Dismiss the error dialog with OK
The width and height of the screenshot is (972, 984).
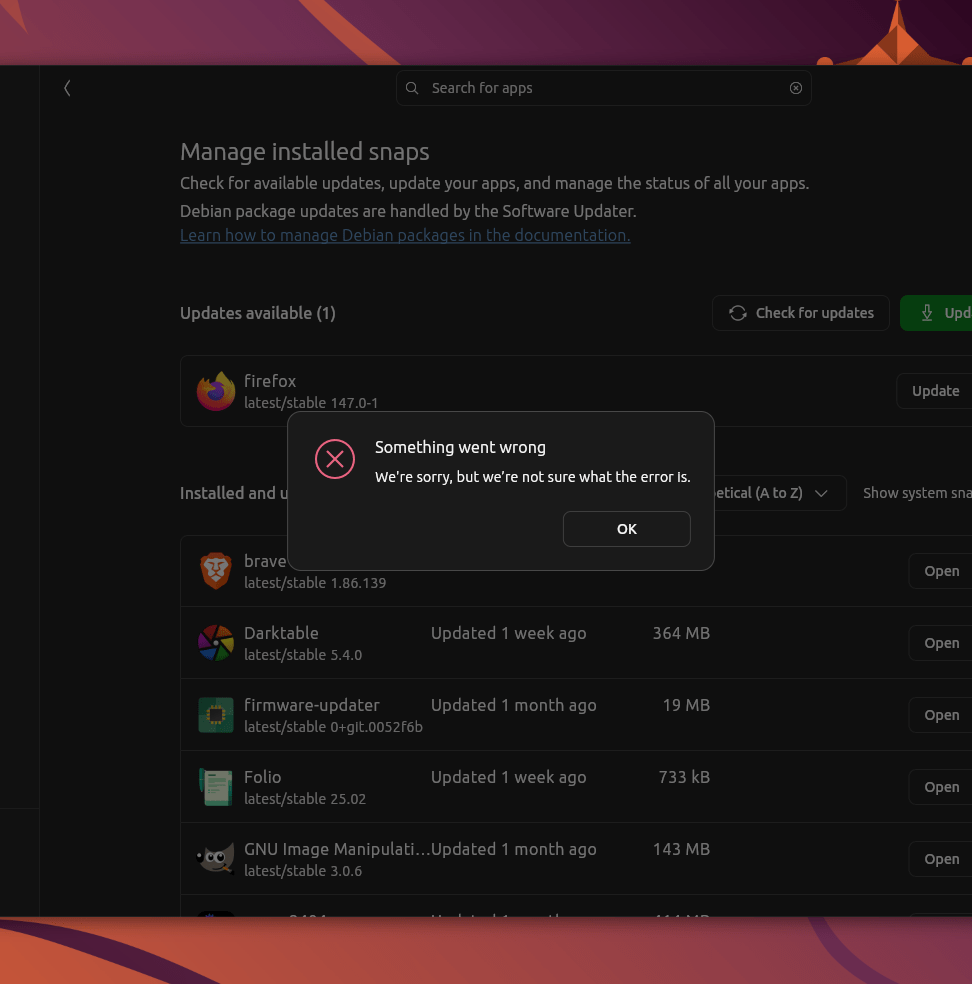tap(627, 529)
